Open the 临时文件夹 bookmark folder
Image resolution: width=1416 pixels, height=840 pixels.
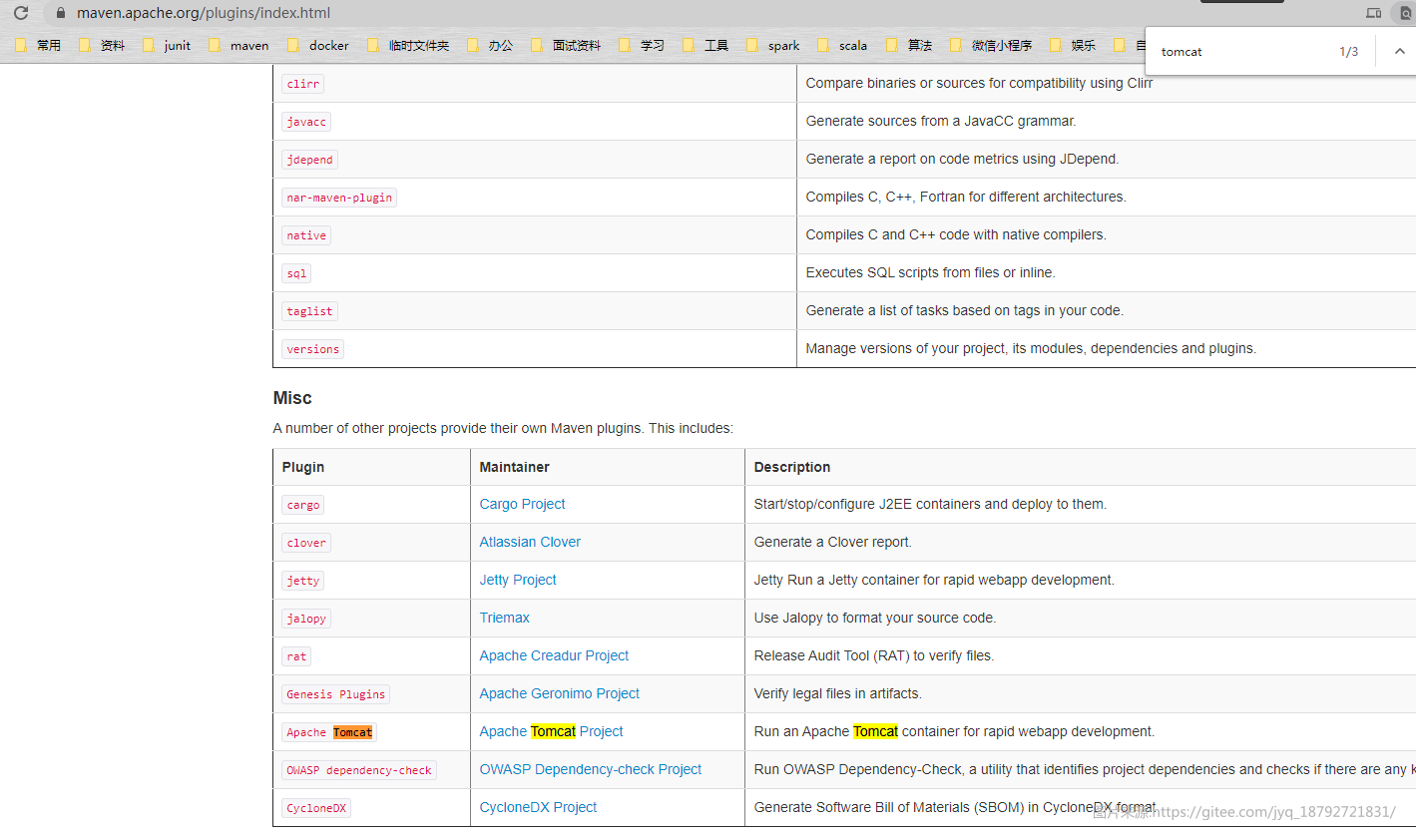point(409,45)
